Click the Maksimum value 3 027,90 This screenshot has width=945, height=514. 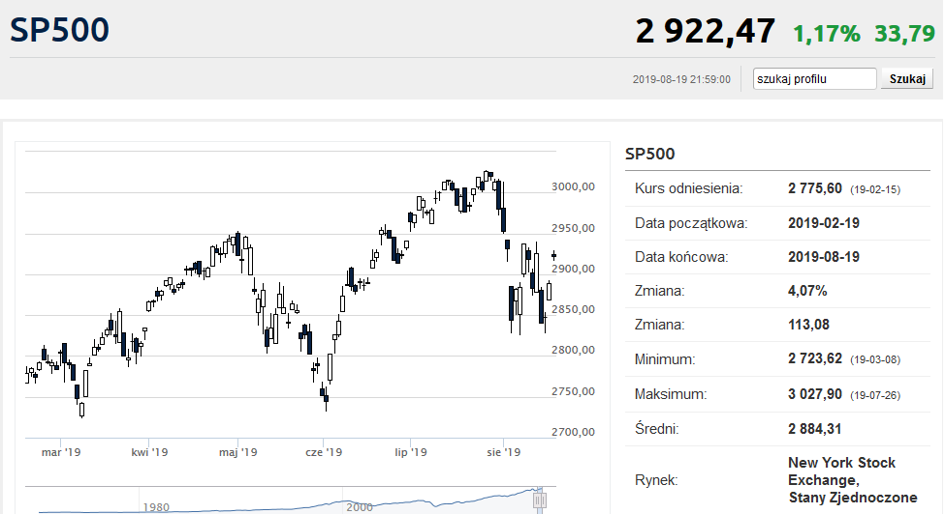pos(814,394)
